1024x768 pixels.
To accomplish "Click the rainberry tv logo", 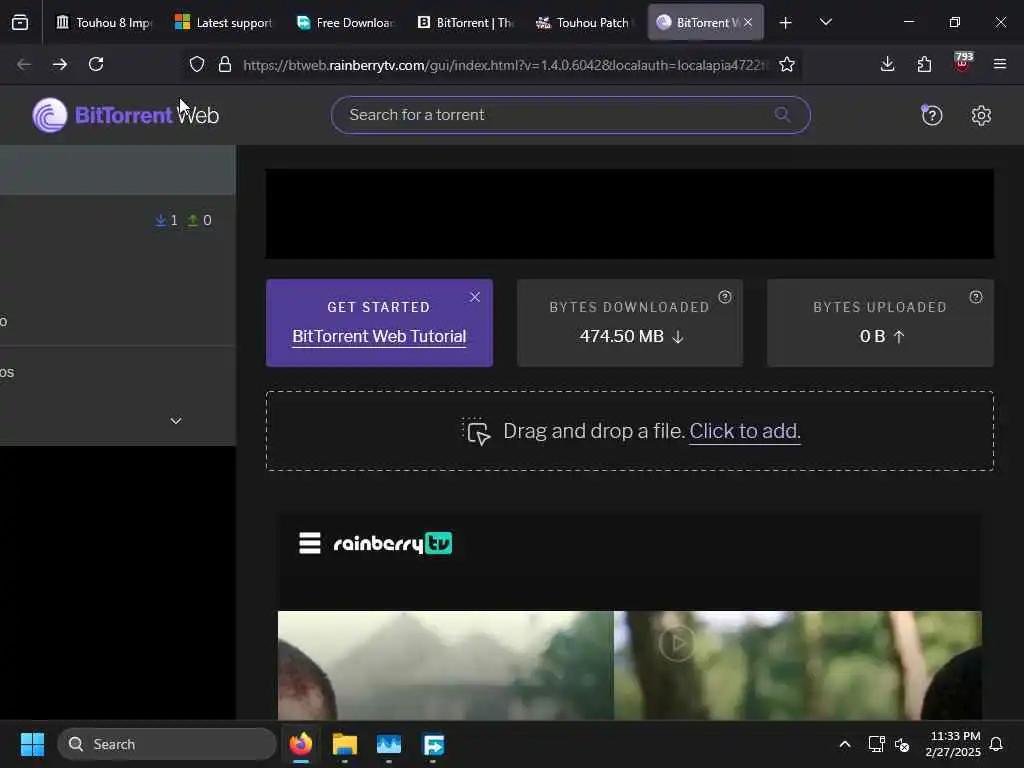I will click(392, 543).
